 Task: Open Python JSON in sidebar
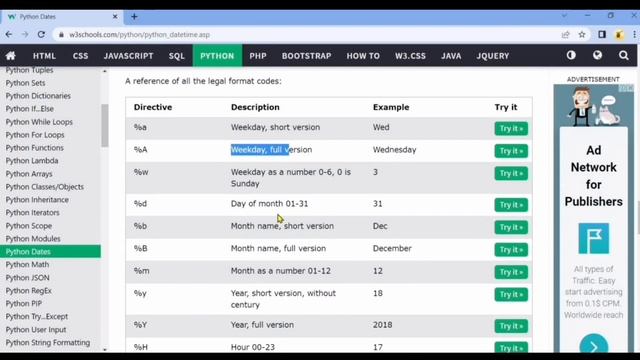[x=27, y=278]
